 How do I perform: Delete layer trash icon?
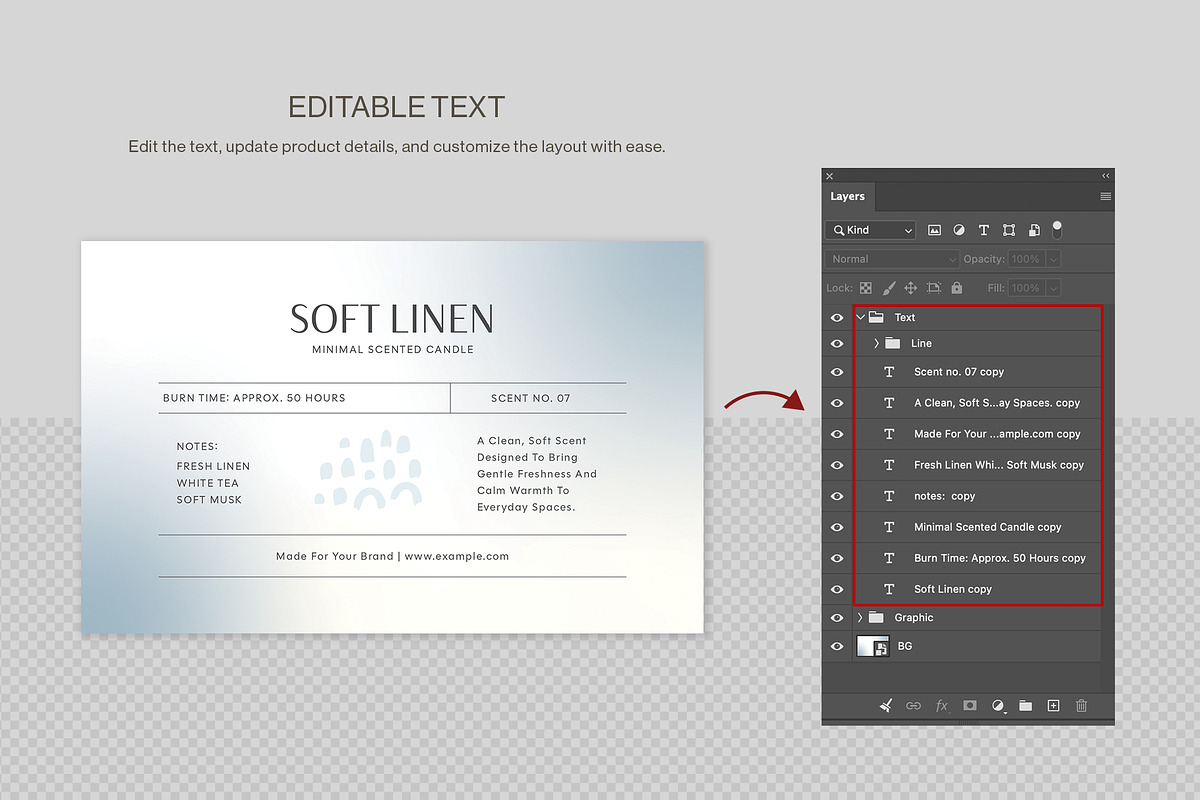tap(1081, 705)
